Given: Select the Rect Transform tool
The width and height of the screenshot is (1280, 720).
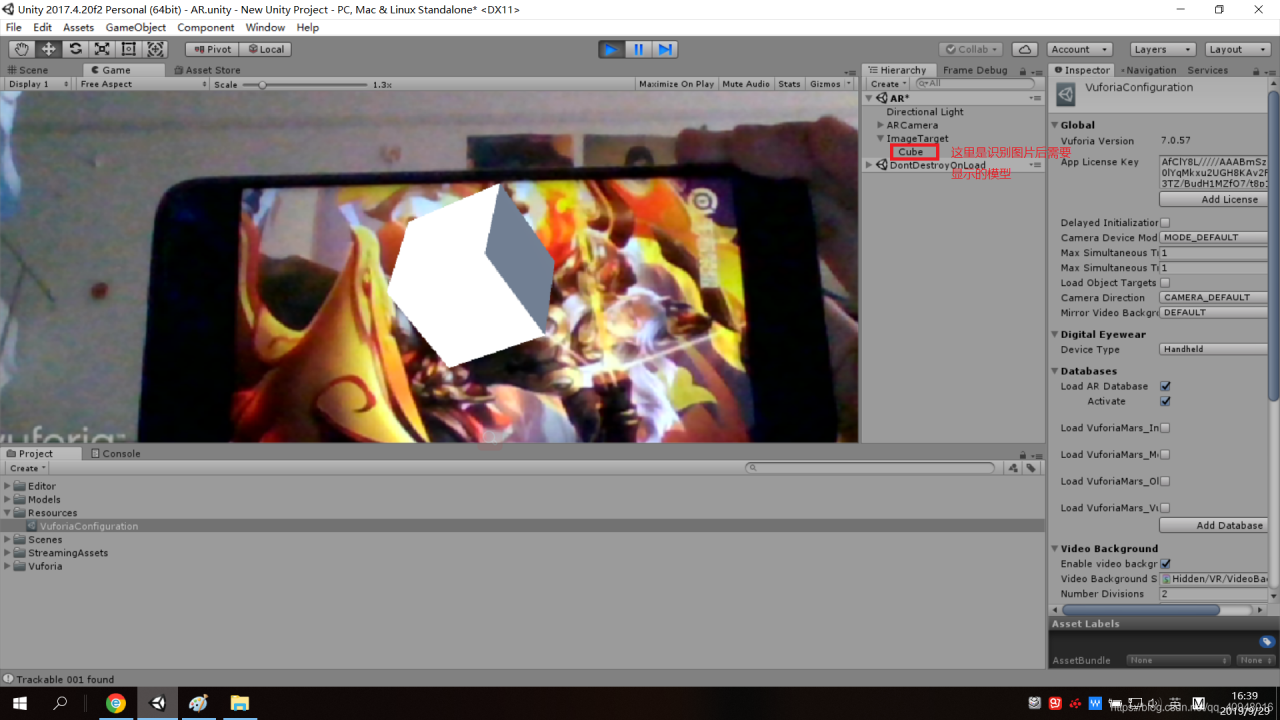Looking at the screenshot, I should click(x=129, y=49).
